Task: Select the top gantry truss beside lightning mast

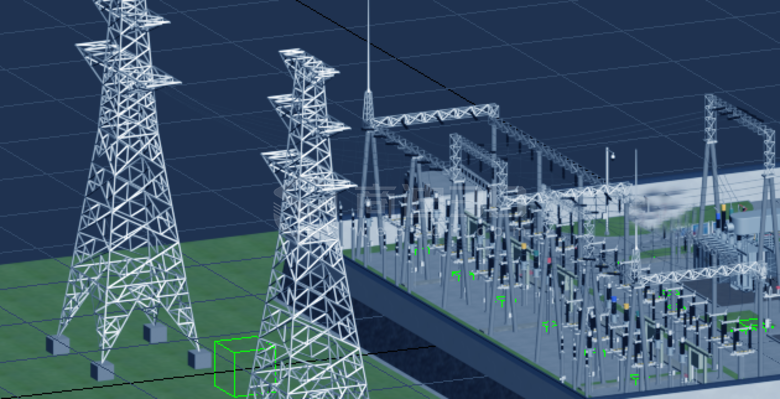Action: tap(435, 115)
